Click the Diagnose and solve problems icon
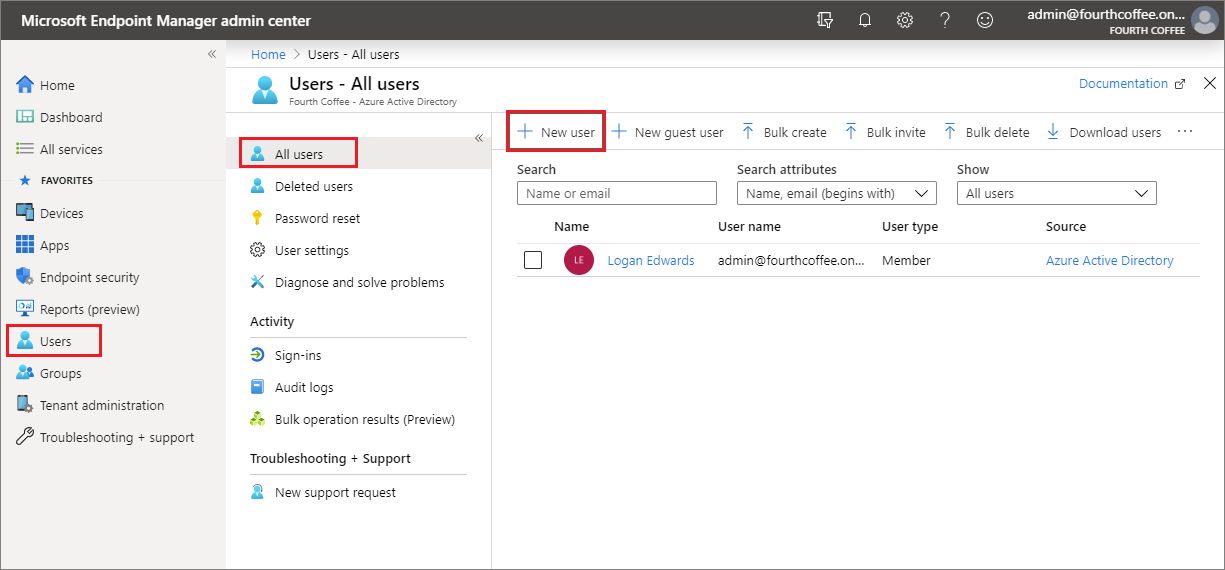Image resolution: width=1225 pixels, height=570 pixels. pyautogui.click(x=257, y=282)
